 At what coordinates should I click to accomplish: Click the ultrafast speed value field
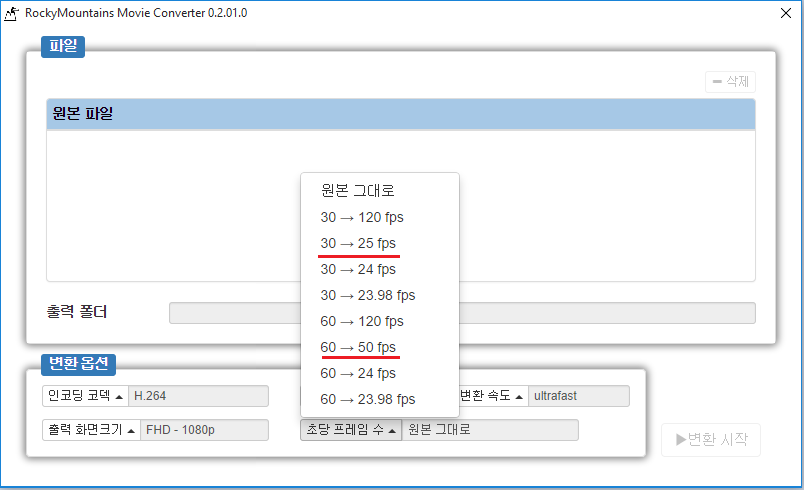click(578, 396)
